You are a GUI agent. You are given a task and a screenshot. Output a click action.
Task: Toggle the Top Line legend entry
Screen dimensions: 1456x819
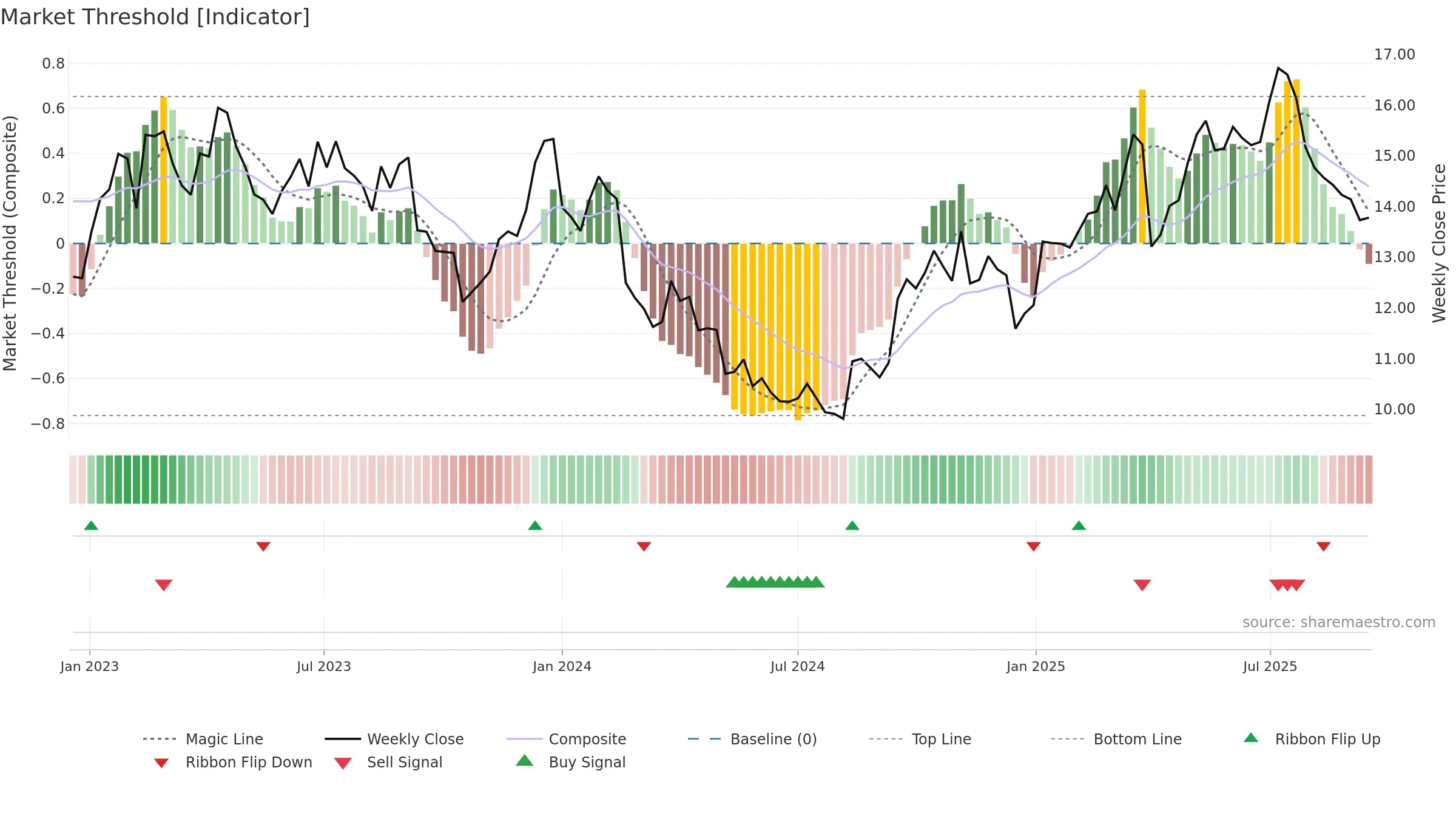click(x=920, y=739)
